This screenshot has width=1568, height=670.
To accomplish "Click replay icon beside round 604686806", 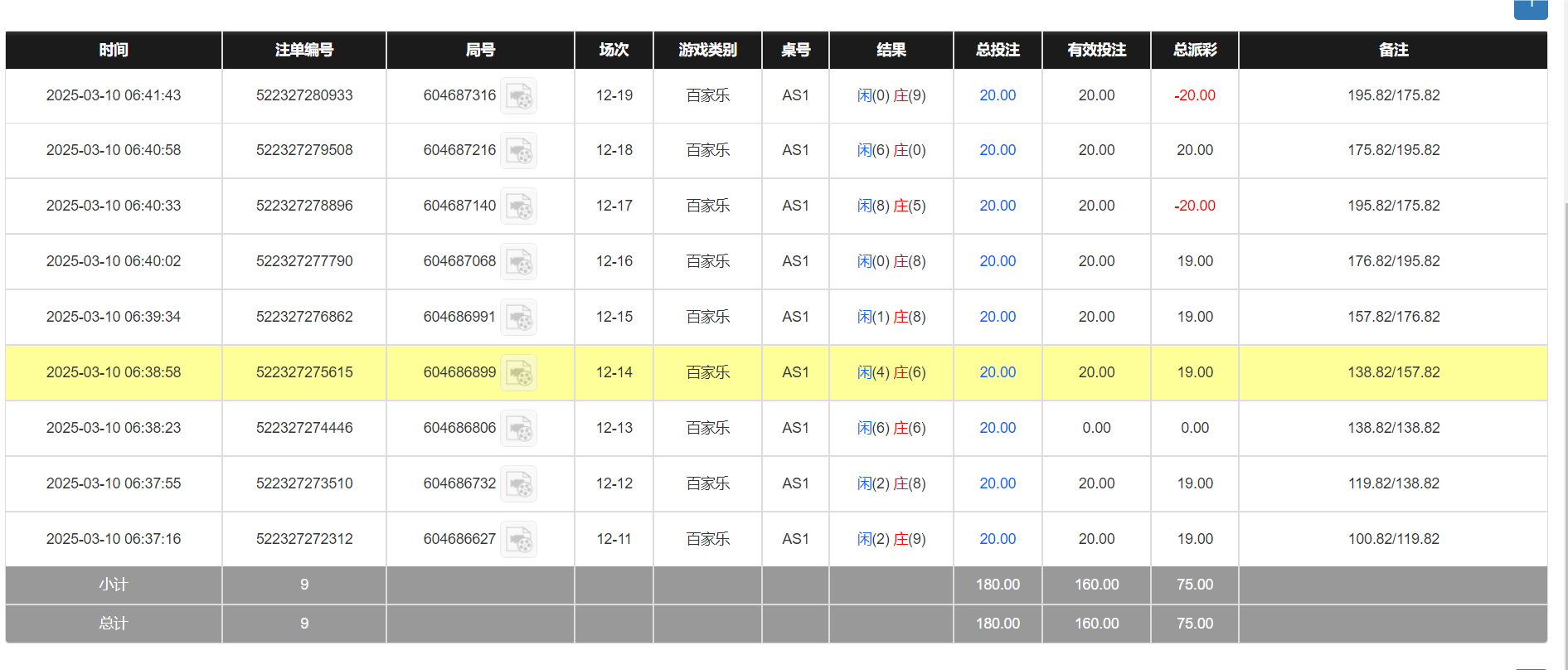I will [x=519, y=429].
